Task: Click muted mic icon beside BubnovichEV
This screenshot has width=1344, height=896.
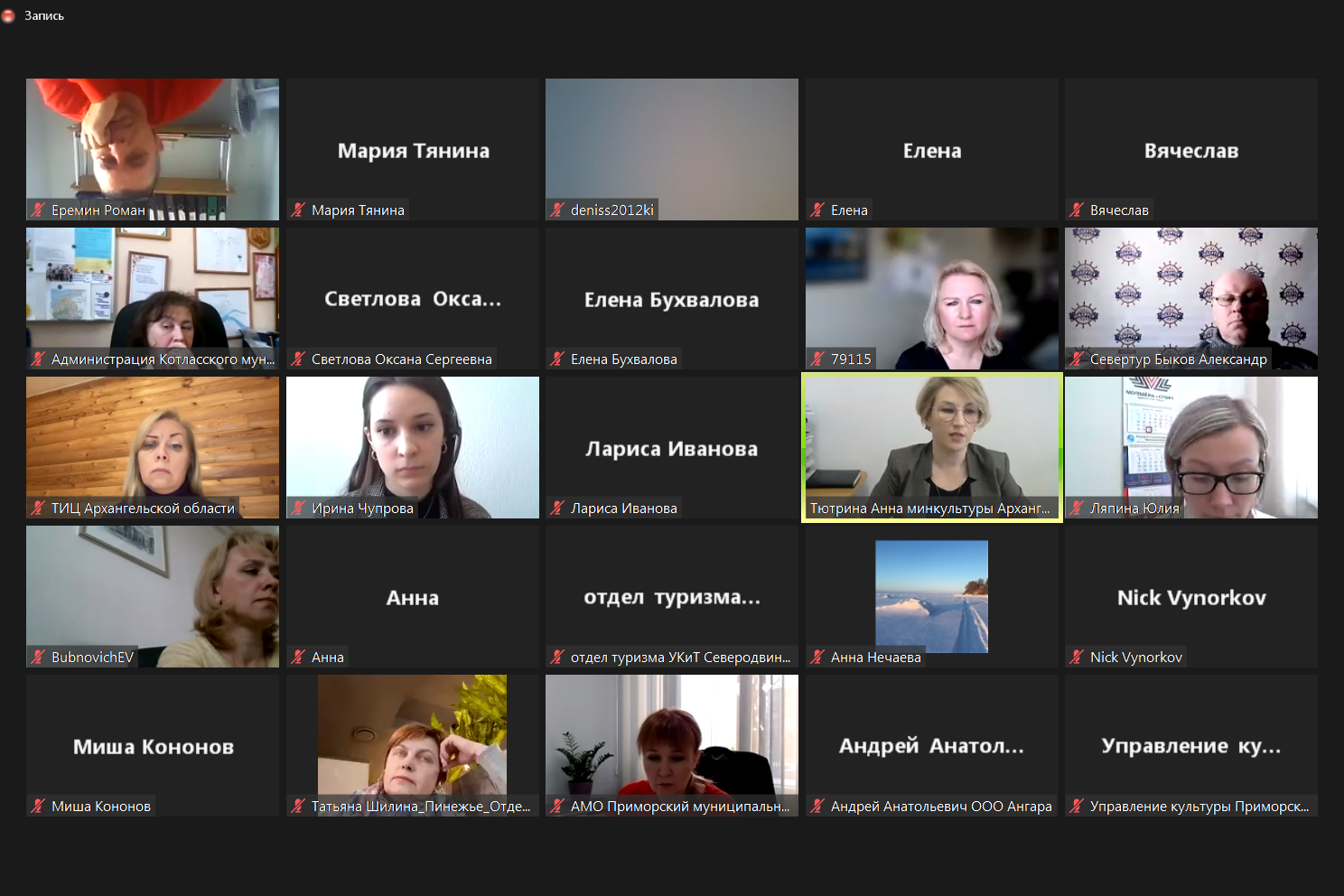Action: [x=38, y=657]
